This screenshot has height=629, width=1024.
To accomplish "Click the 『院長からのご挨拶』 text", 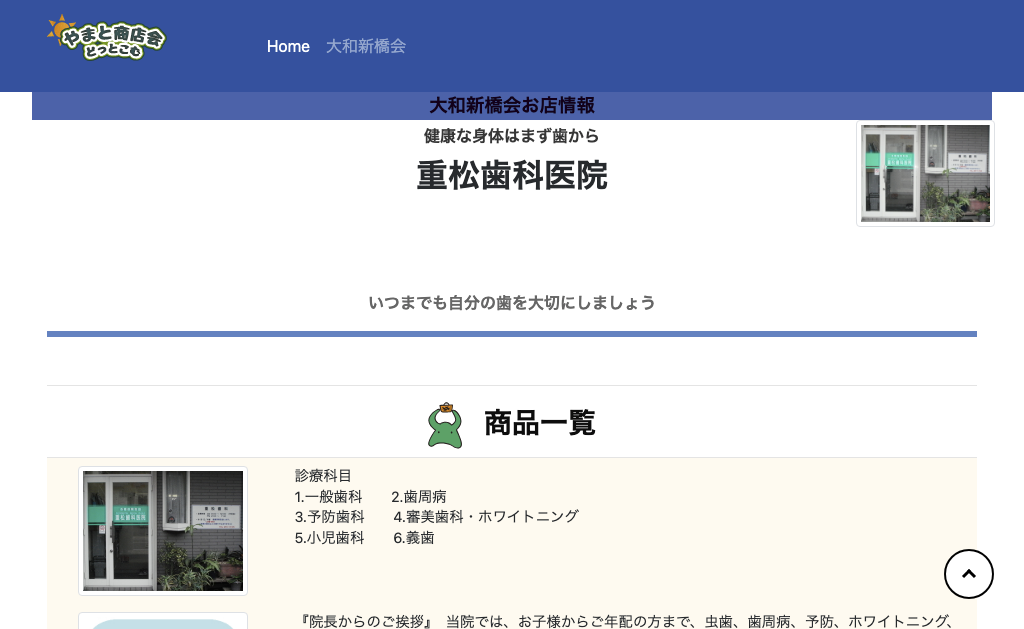I will (x=366, y=621).
